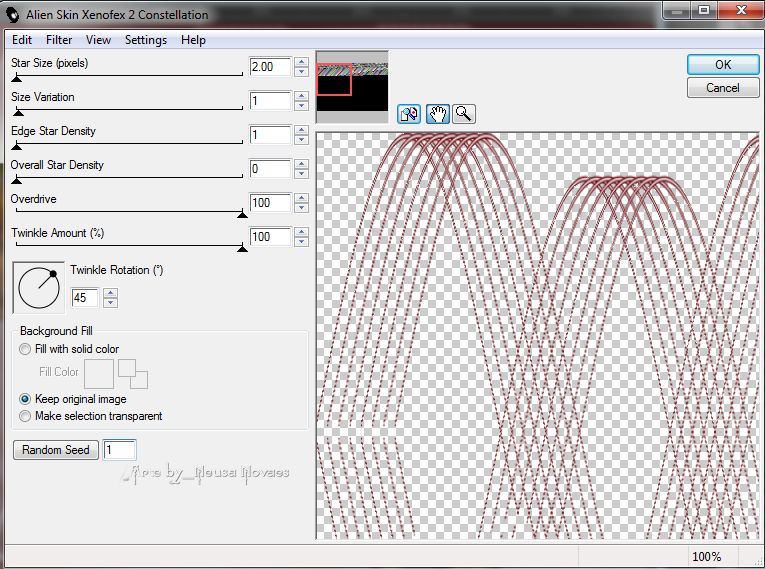Confirm the effect with OK
The width and height of the screenshot is (765, 569).
click(723, 65)
